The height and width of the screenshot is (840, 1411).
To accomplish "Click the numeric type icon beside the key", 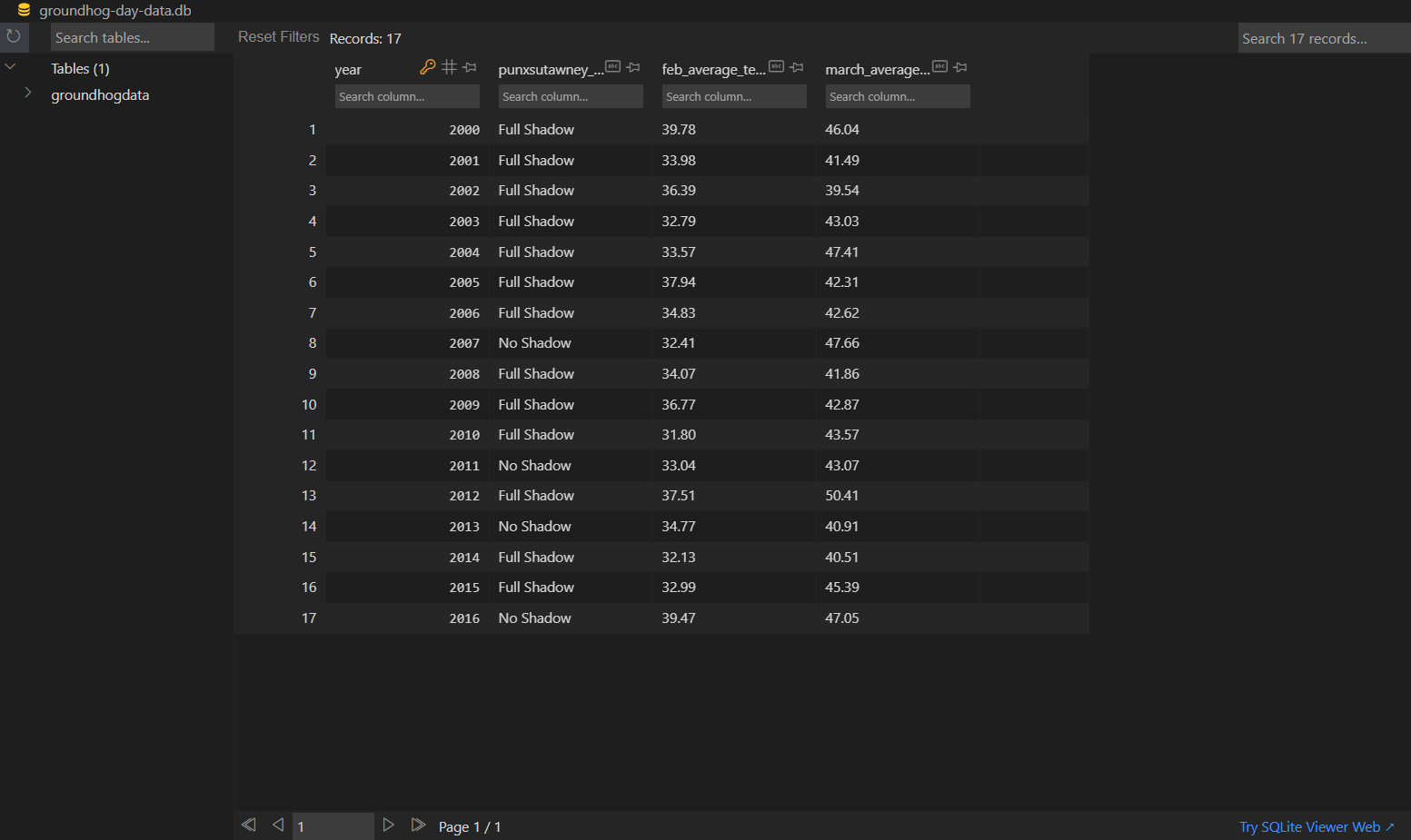I will pyautogui.click(x=448, y=67).
